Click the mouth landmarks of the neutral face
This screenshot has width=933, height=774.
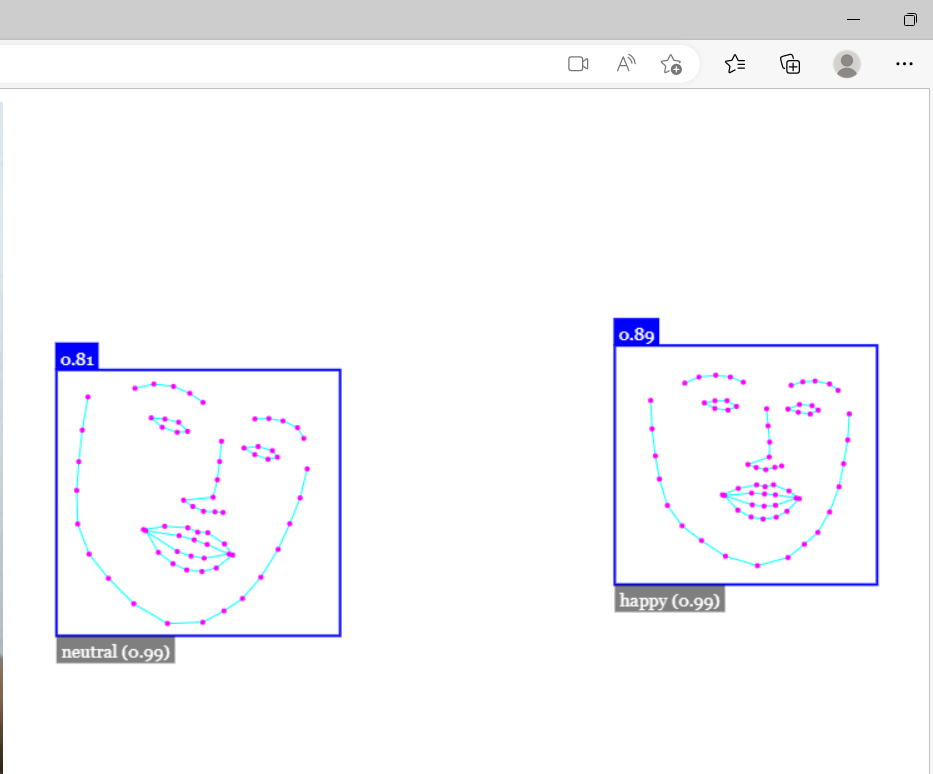188,547
